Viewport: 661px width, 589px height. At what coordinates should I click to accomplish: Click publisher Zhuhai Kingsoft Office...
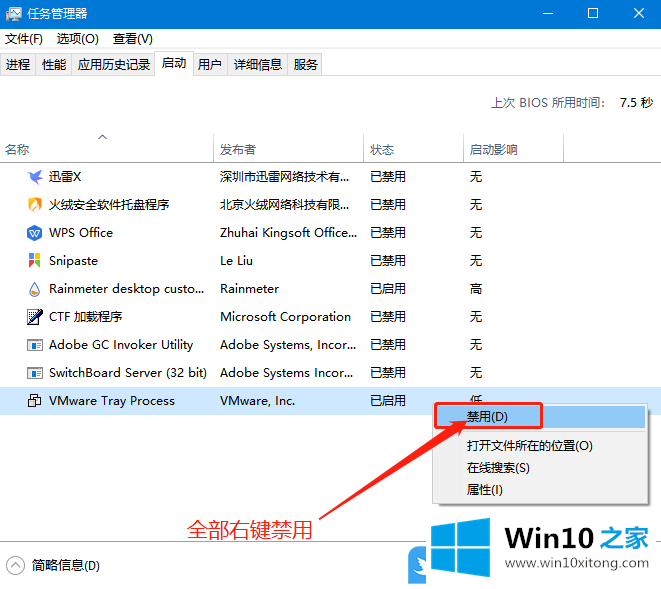pyautogui.click(x=288, y=233)
